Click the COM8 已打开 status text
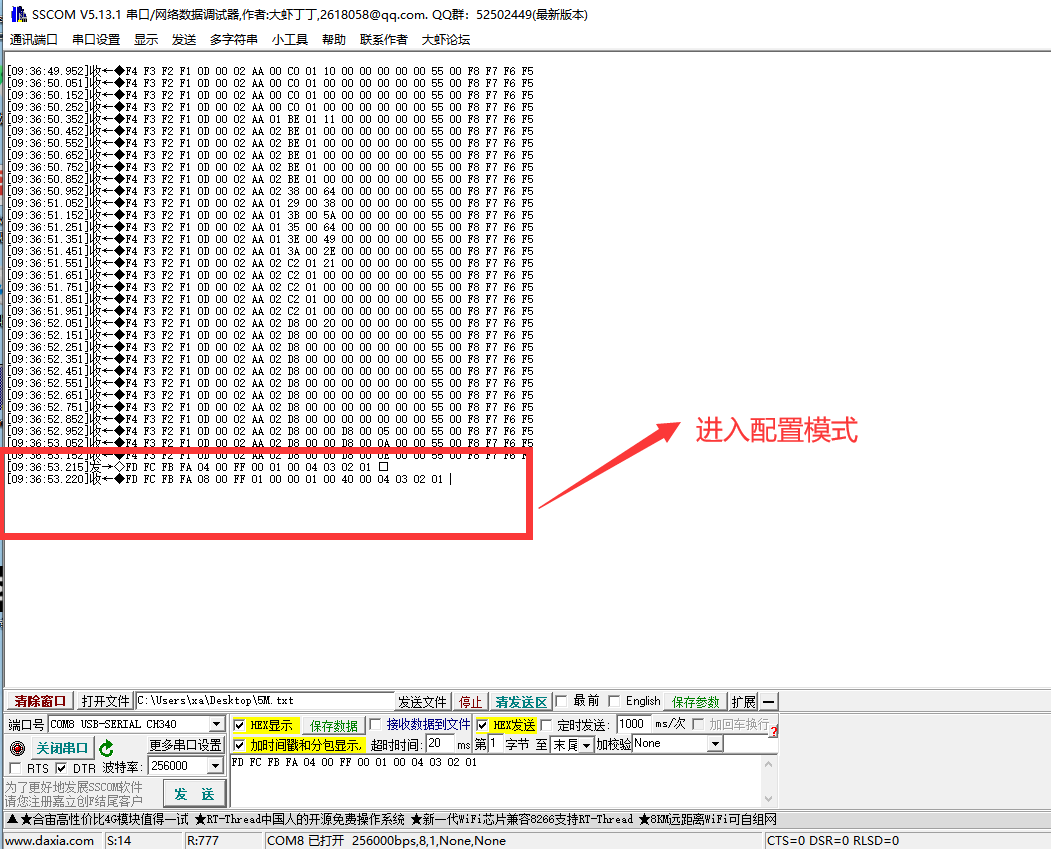The height and width of the screenshot is (849, 1051). [386, 840]
